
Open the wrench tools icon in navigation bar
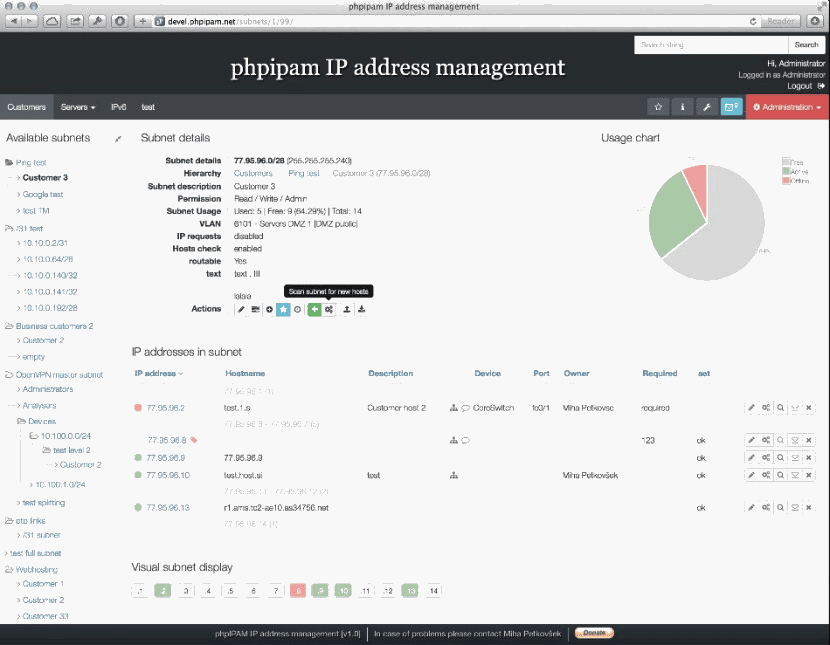pyautogui.click(x=707, y=107)
